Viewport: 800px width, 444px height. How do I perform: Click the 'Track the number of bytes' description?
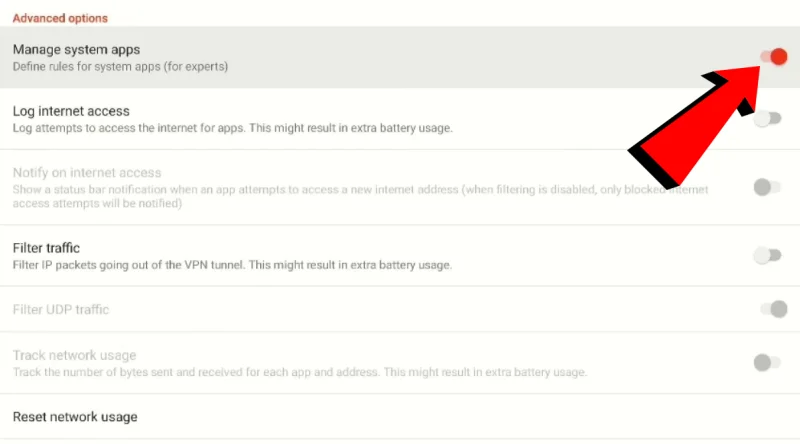click(298, 372)
